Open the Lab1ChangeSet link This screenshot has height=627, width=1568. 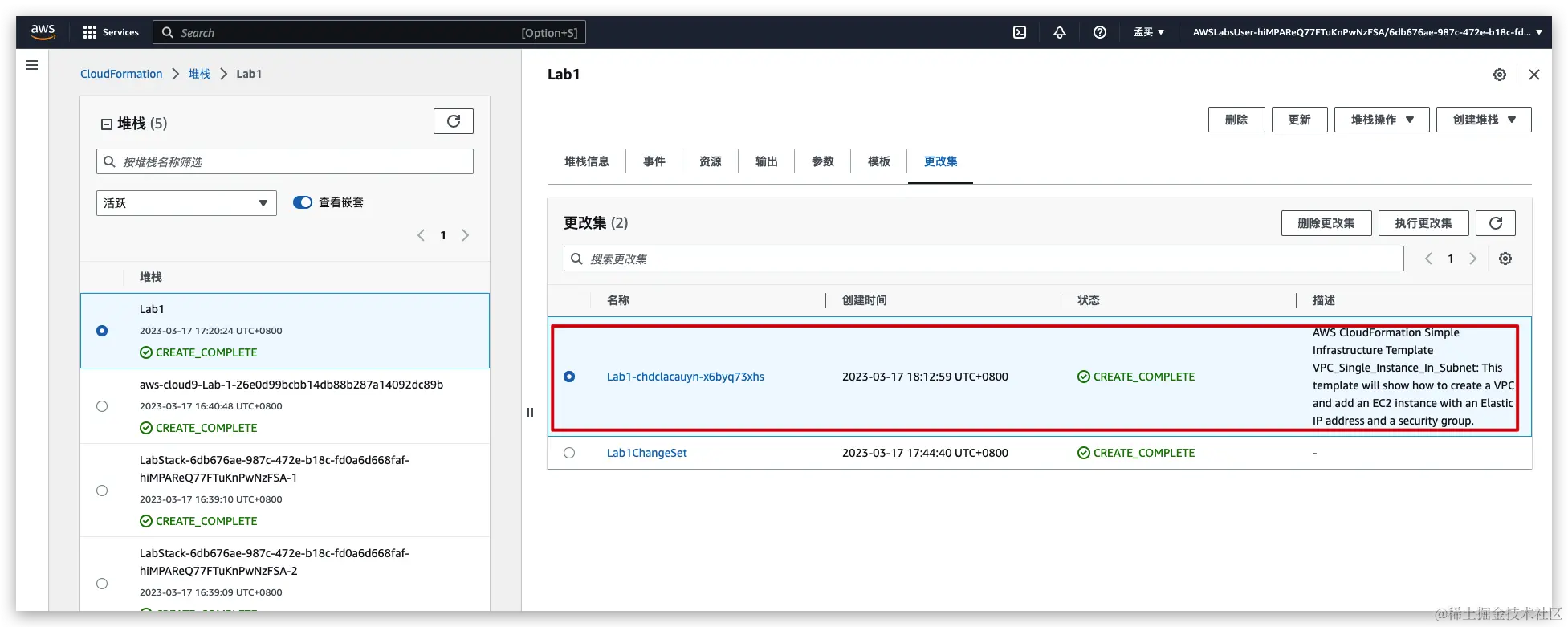(x=647, y=453)
